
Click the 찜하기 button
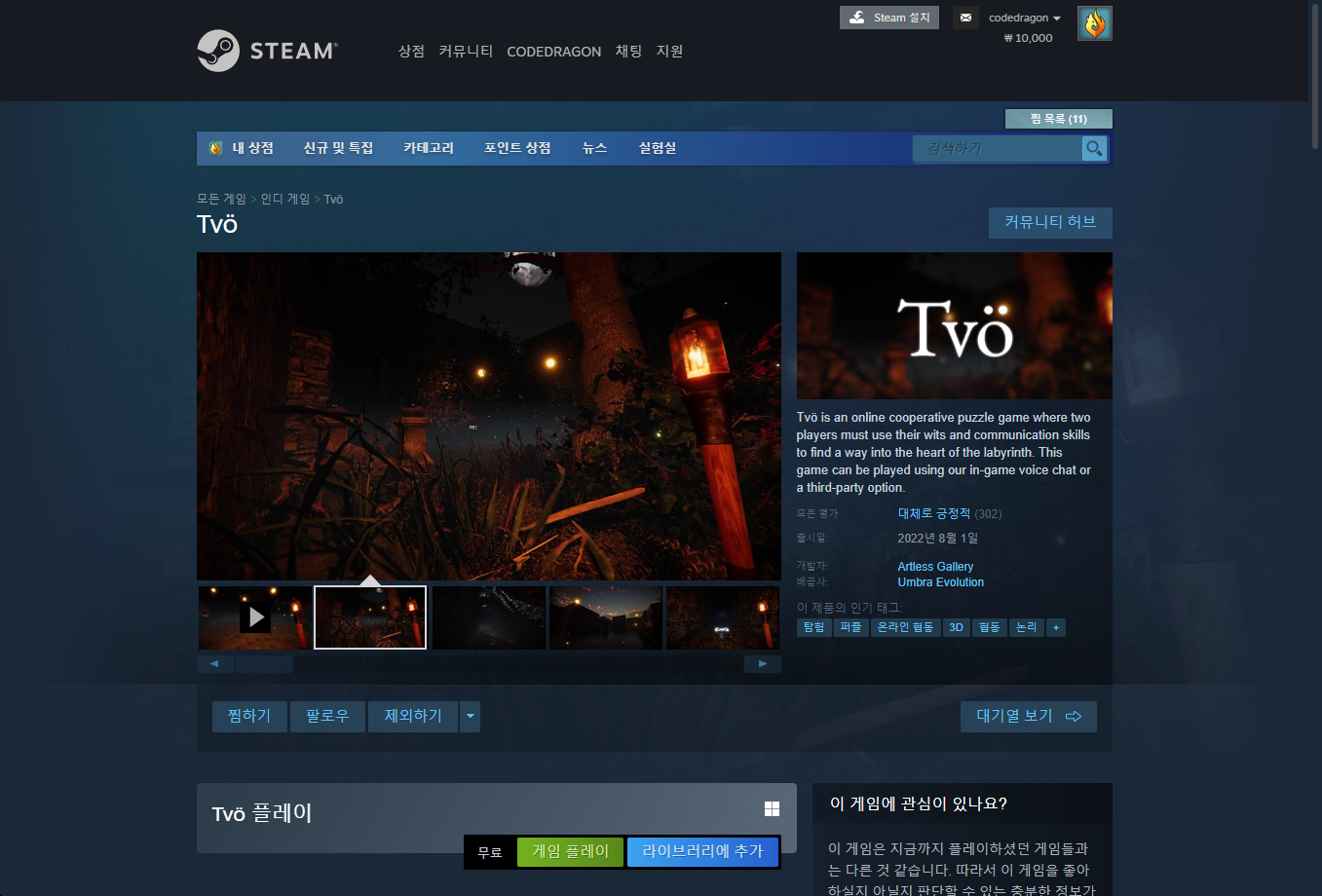249,717
